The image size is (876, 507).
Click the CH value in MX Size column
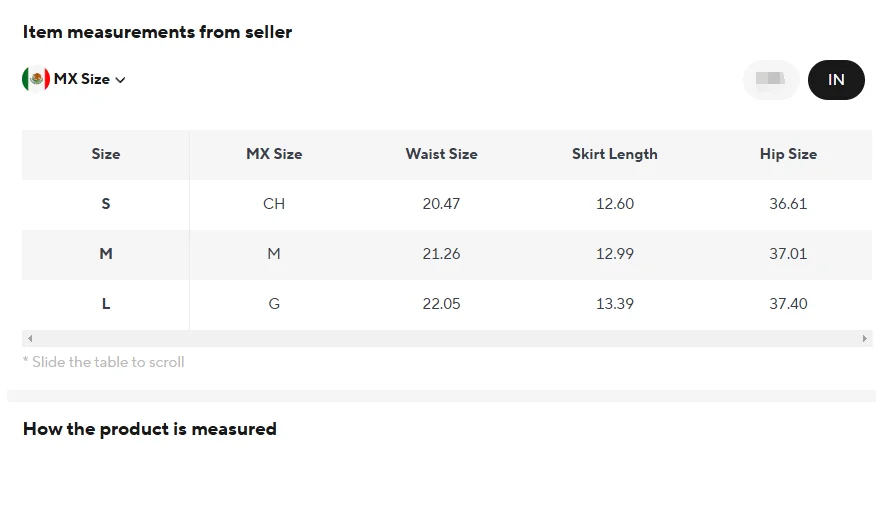[274, 204]
